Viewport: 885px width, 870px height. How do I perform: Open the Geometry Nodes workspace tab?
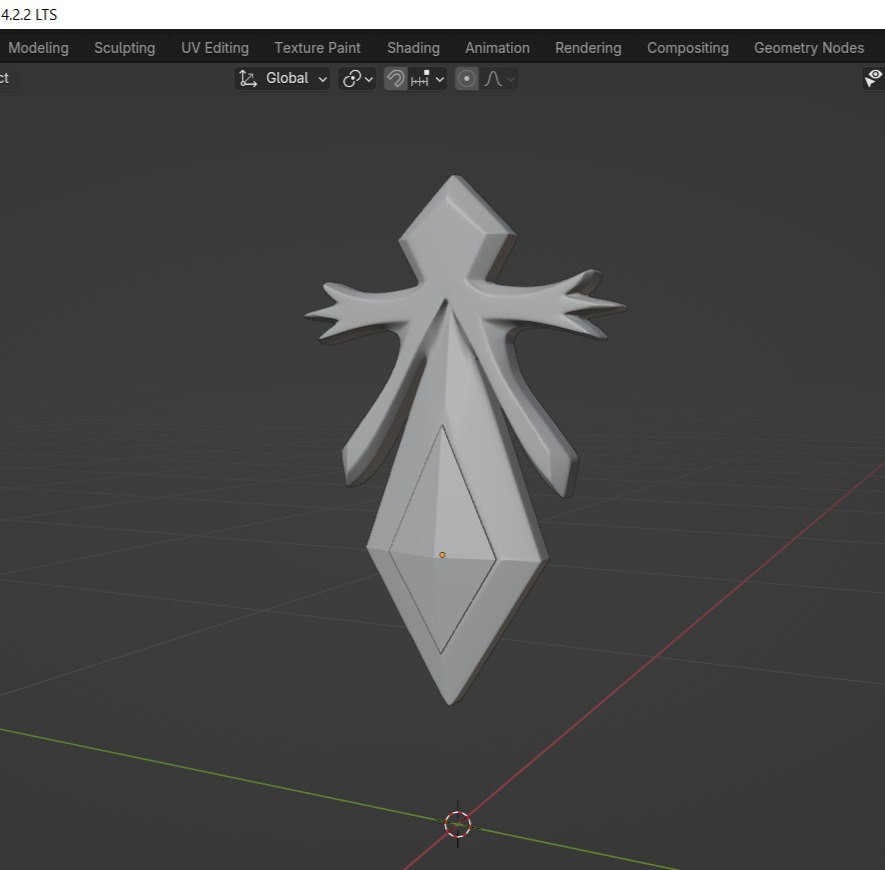[809, 48]
